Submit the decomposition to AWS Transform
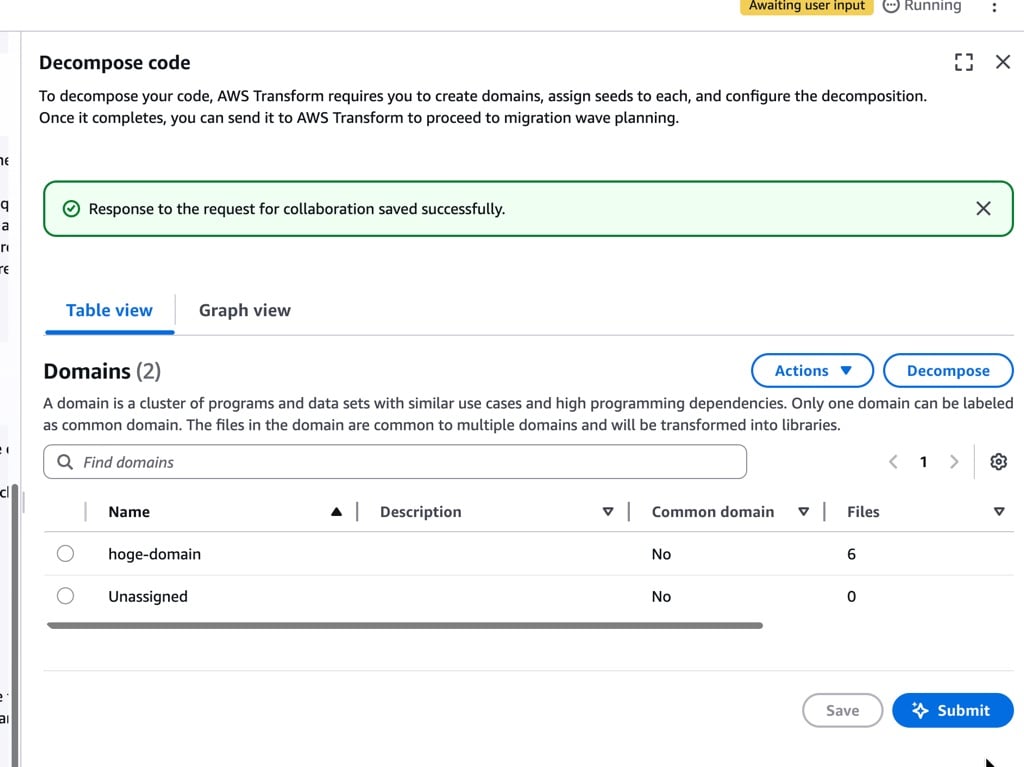 click(952, 710)
